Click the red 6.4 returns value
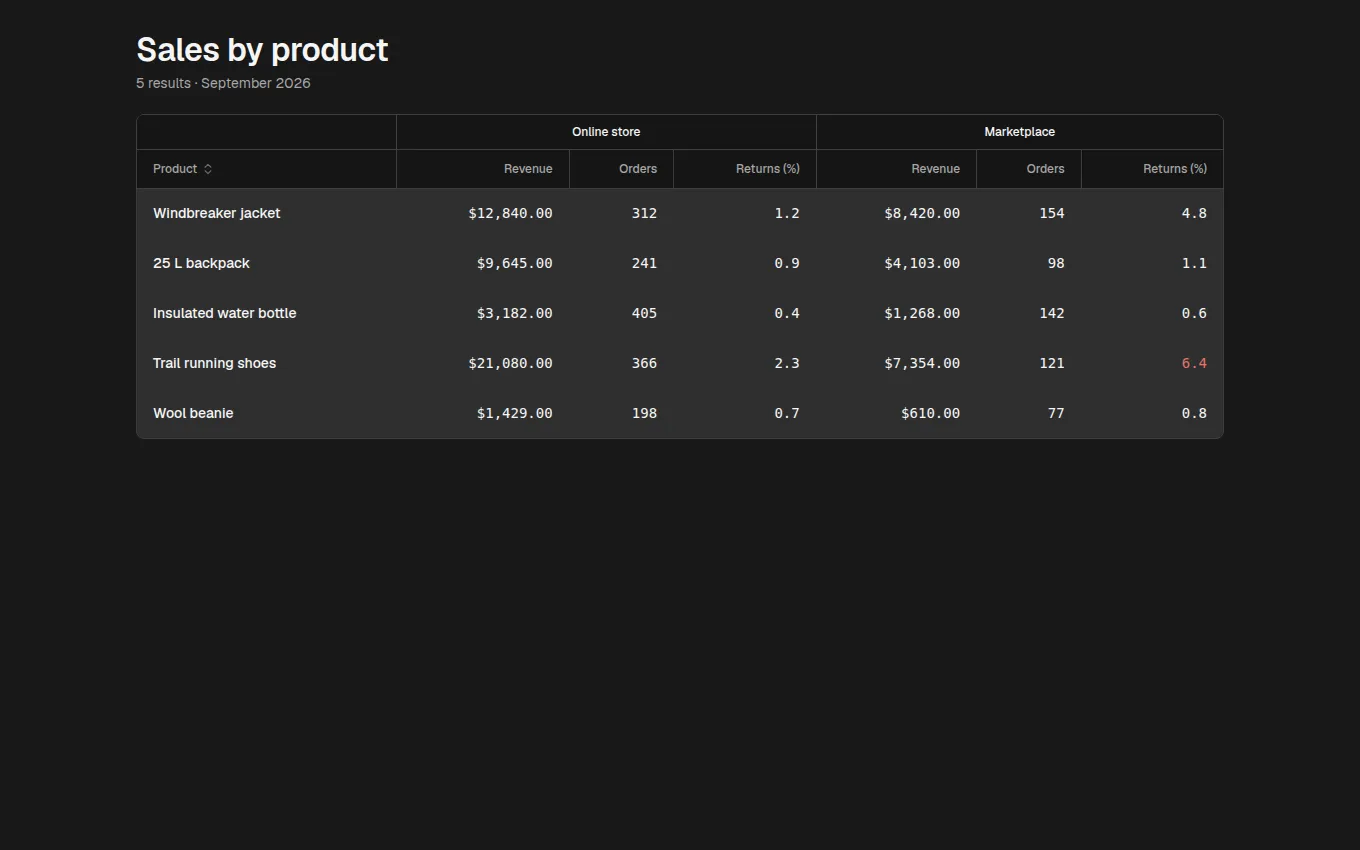Image resolution: width=1360 pixels, height=850 pixels. (x=1194, y=363)
